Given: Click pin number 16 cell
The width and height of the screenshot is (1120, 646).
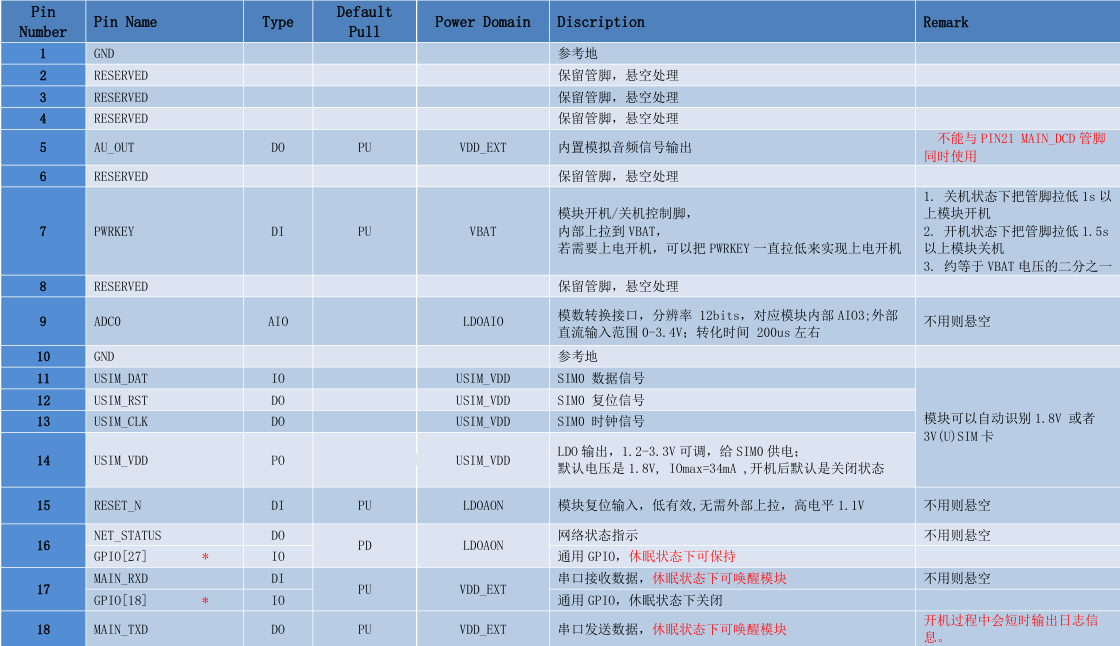Looking at the screenshot, I should [x=43, y=546].
